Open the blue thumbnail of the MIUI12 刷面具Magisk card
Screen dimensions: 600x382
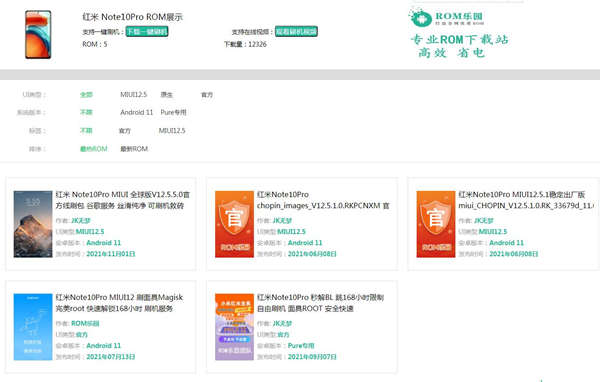pyautogui.click(x=33, y=327)
